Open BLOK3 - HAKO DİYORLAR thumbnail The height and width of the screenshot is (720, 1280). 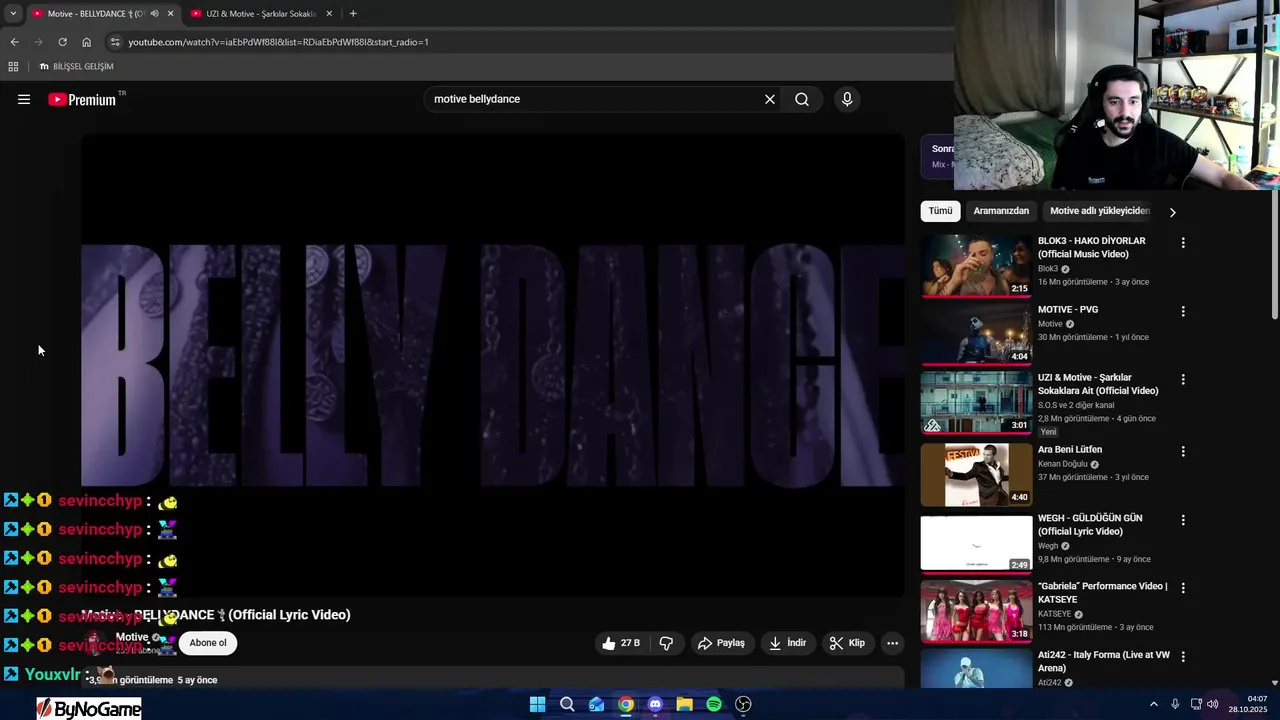tap(976, 266)
